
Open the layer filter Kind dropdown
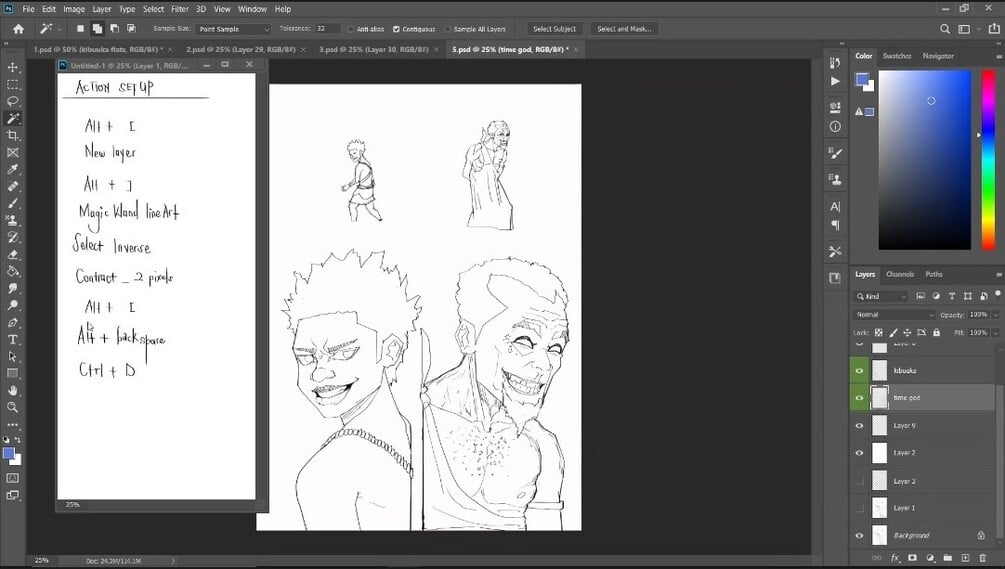[881, 297]
